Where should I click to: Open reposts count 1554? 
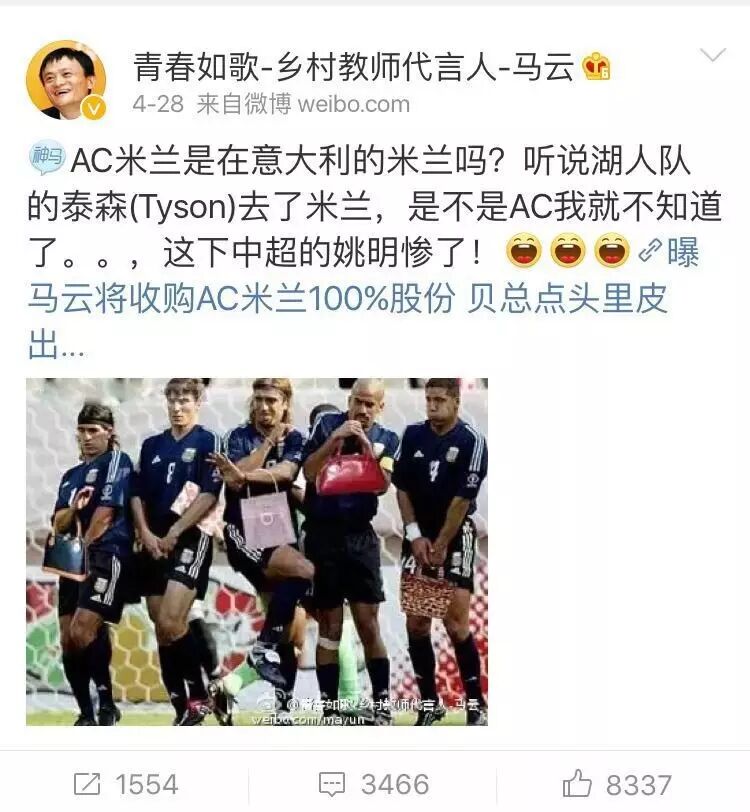[x=147, y=784]
